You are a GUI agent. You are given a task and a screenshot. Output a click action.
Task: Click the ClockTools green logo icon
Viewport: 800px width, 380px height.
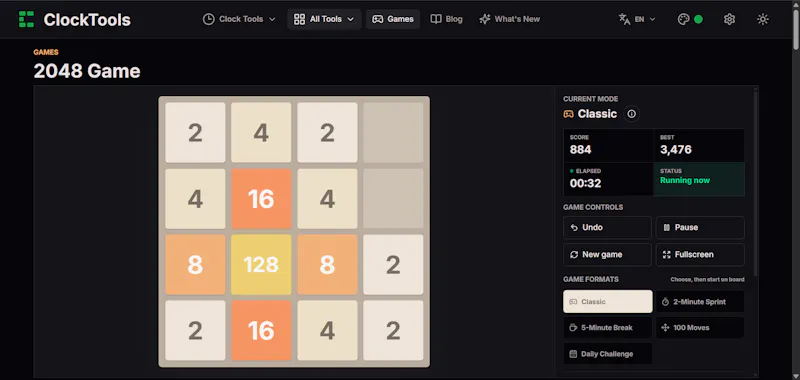coord(27,19)
